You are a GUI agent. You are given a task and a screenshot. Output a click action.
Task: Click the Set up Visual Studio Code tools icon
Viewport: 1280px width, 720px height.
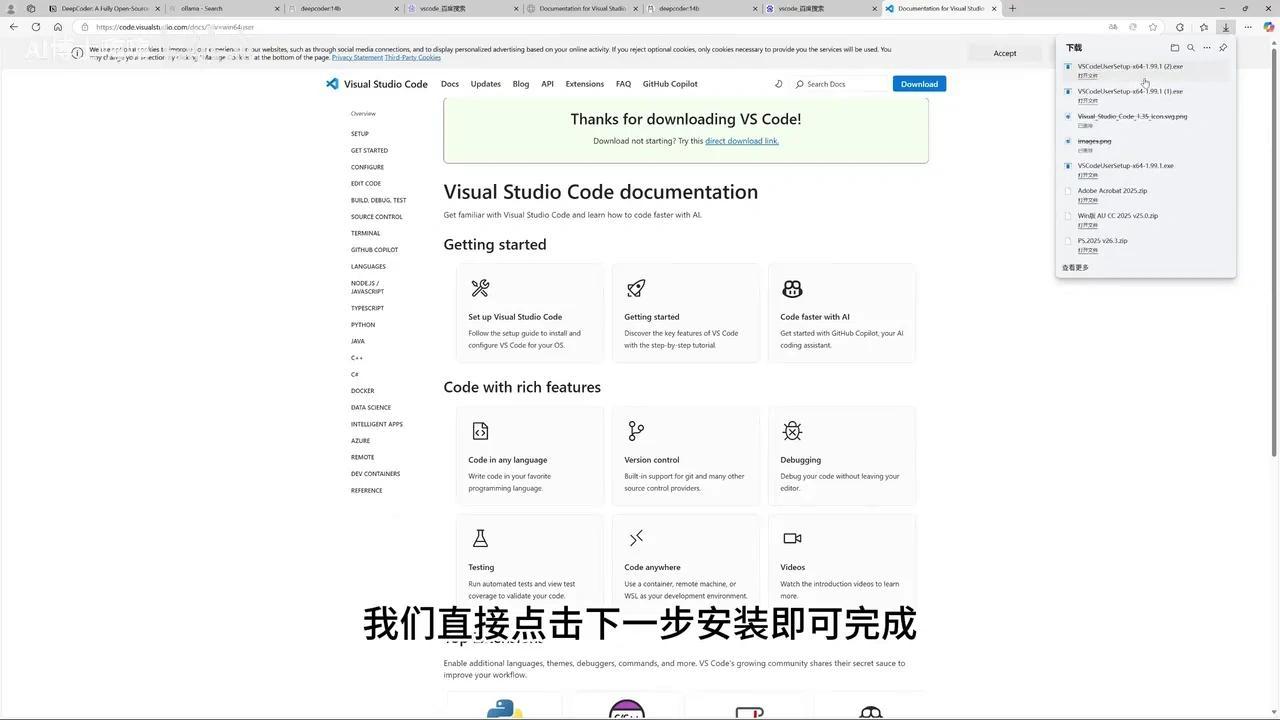tap(480, 288)
